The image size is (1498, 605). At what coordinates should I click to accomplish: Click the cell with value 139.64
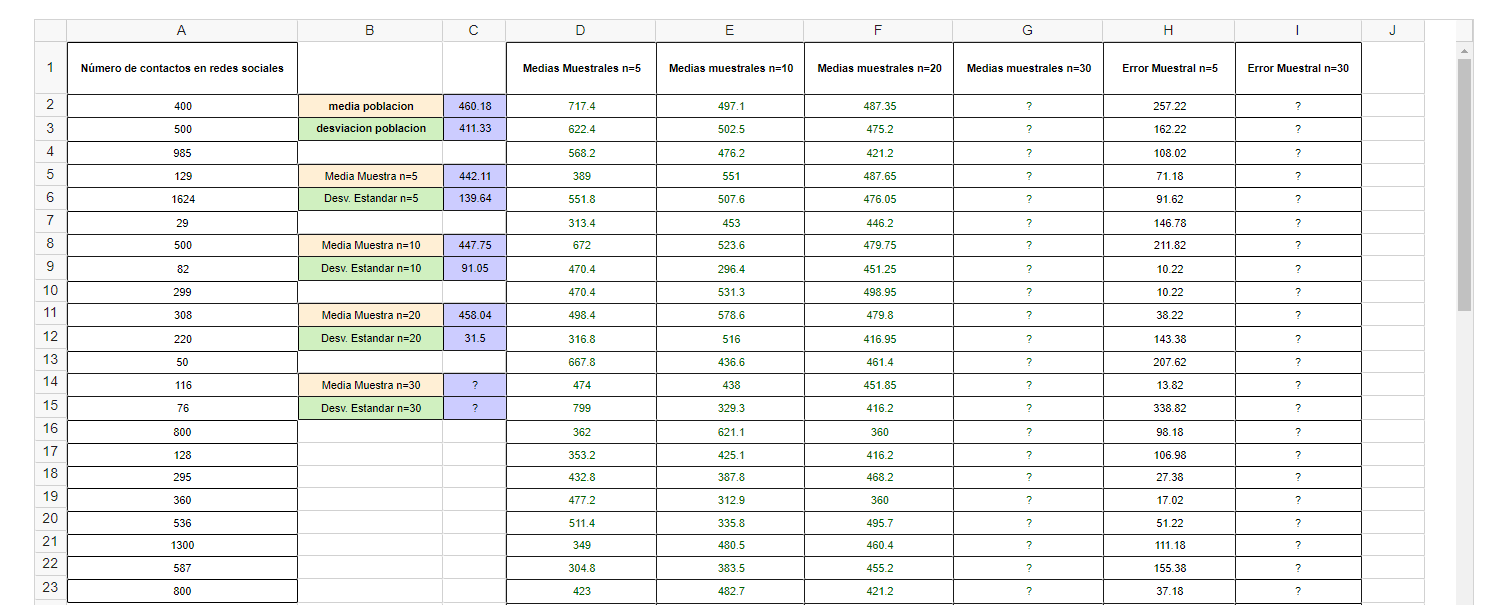(474, 198)
